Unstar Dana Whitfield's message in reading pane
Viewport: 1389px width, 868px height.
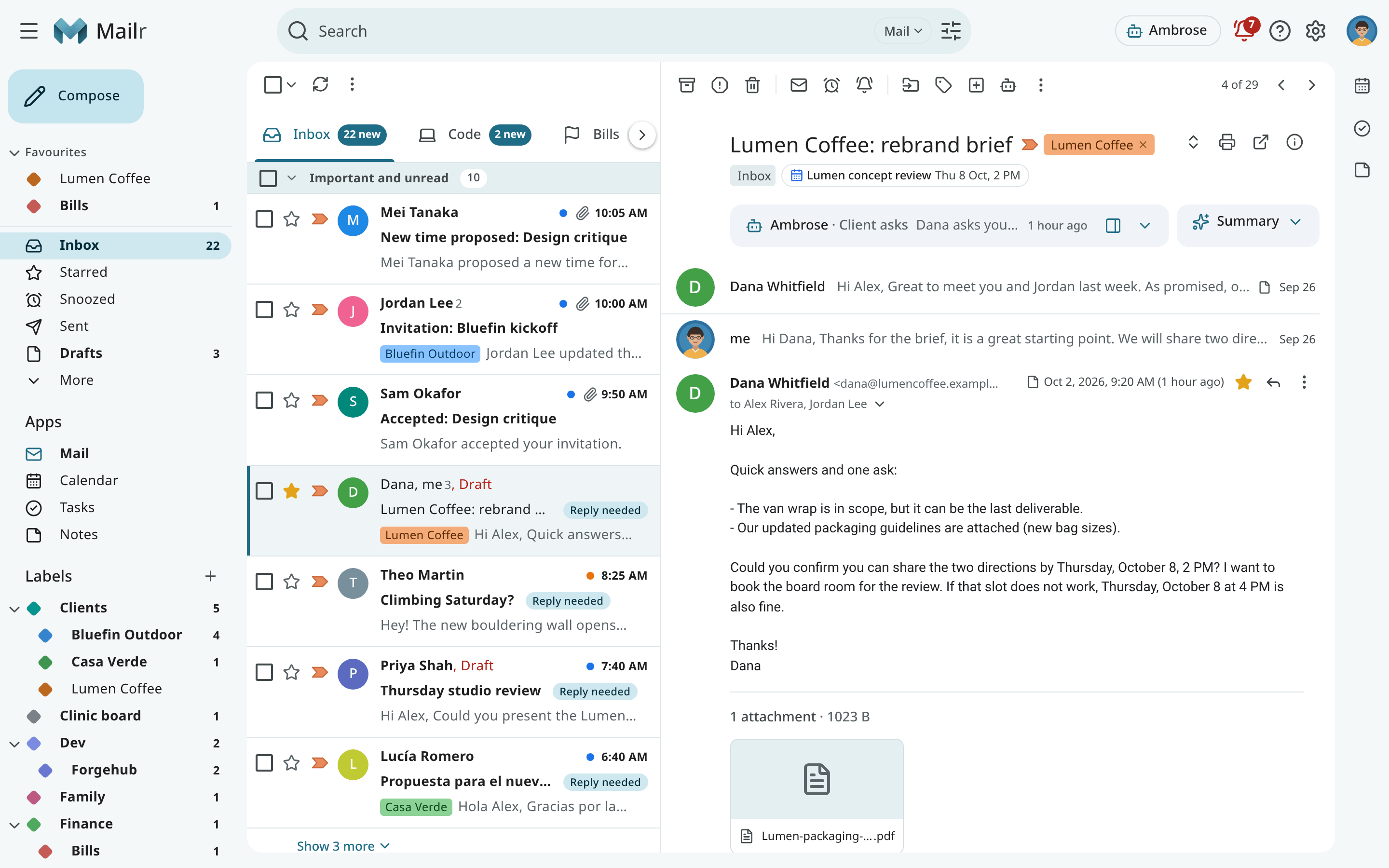coord(1243,382)
